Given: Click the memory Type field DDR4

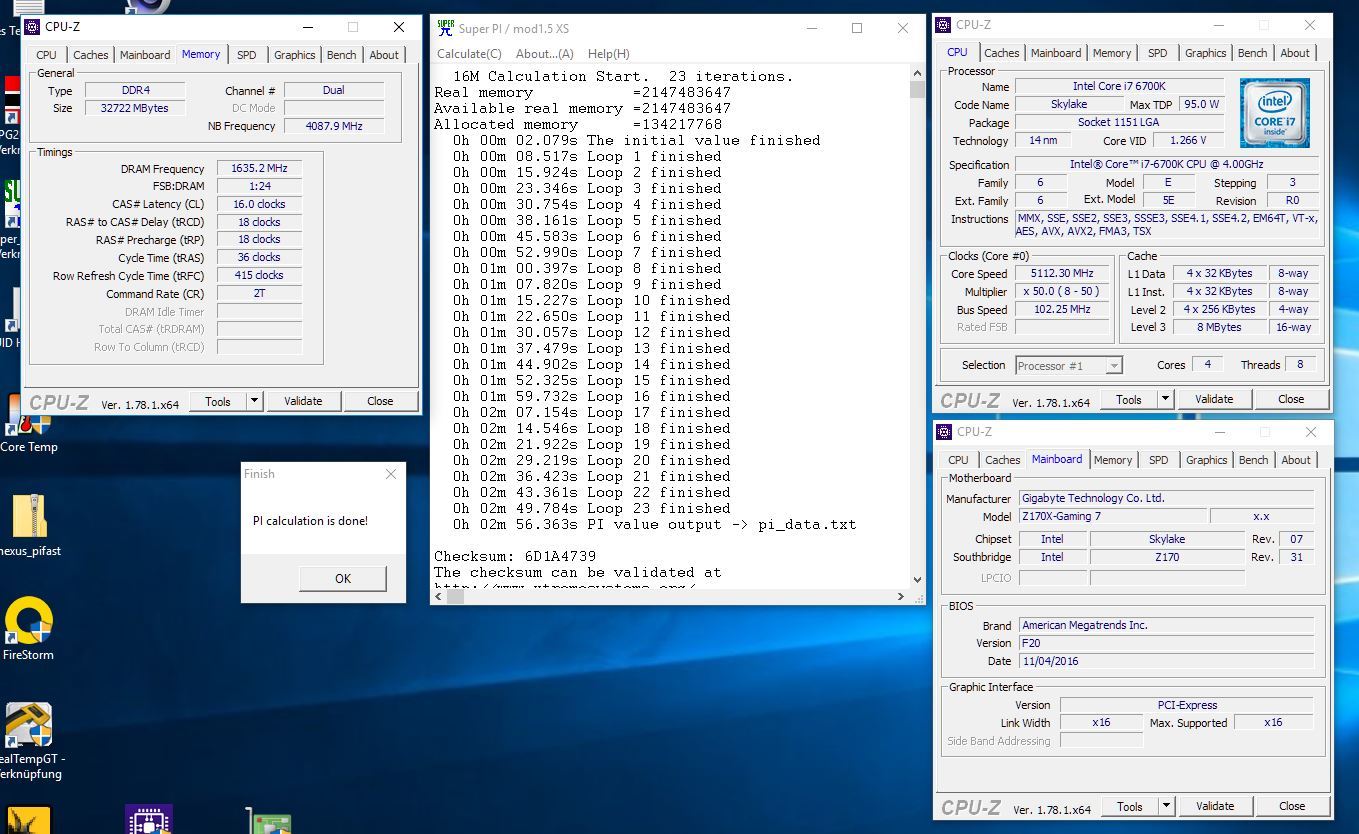Looking at the screenshot, I should pos(135,90).
